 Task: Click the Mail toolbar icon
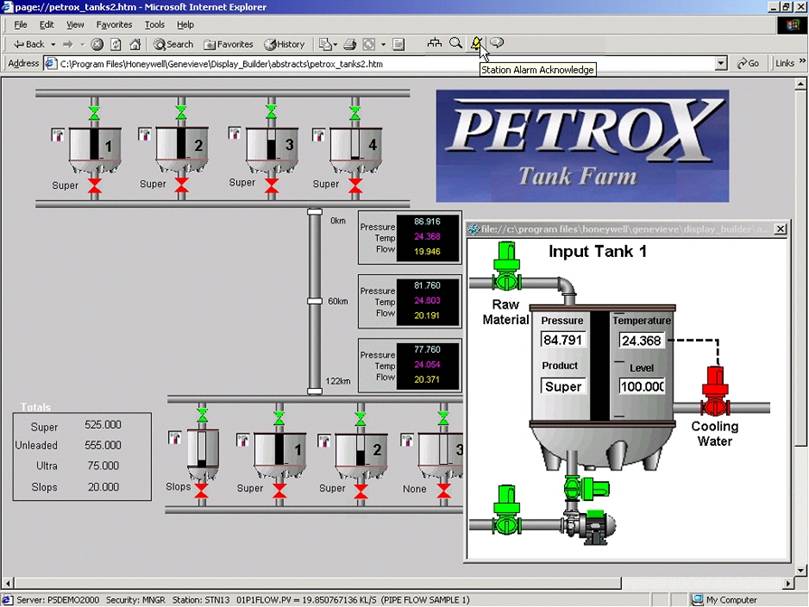pos(325,44)
